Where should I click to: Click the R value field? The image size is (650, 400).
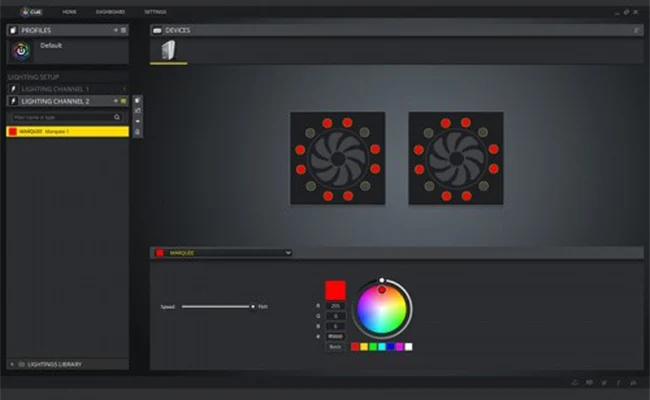335,306
